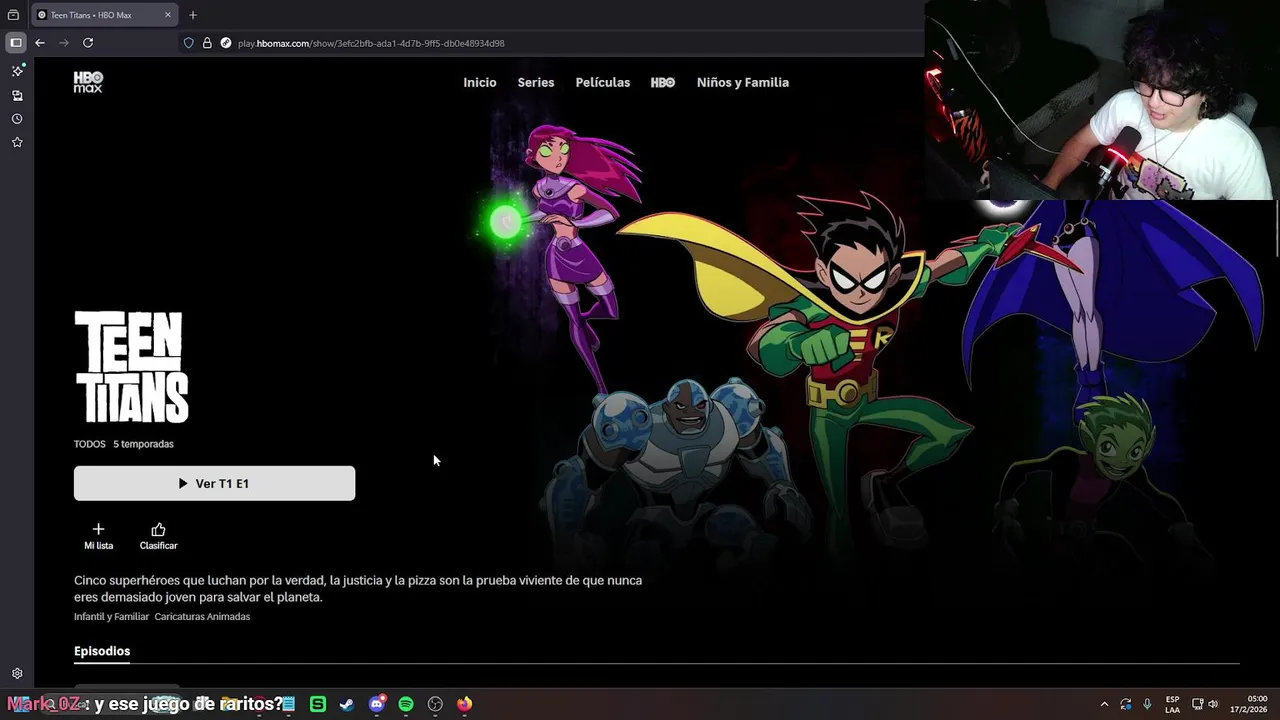Open the Películas navigation item
The height and width of the screenshot is (720, 1280).
(603, 82)
